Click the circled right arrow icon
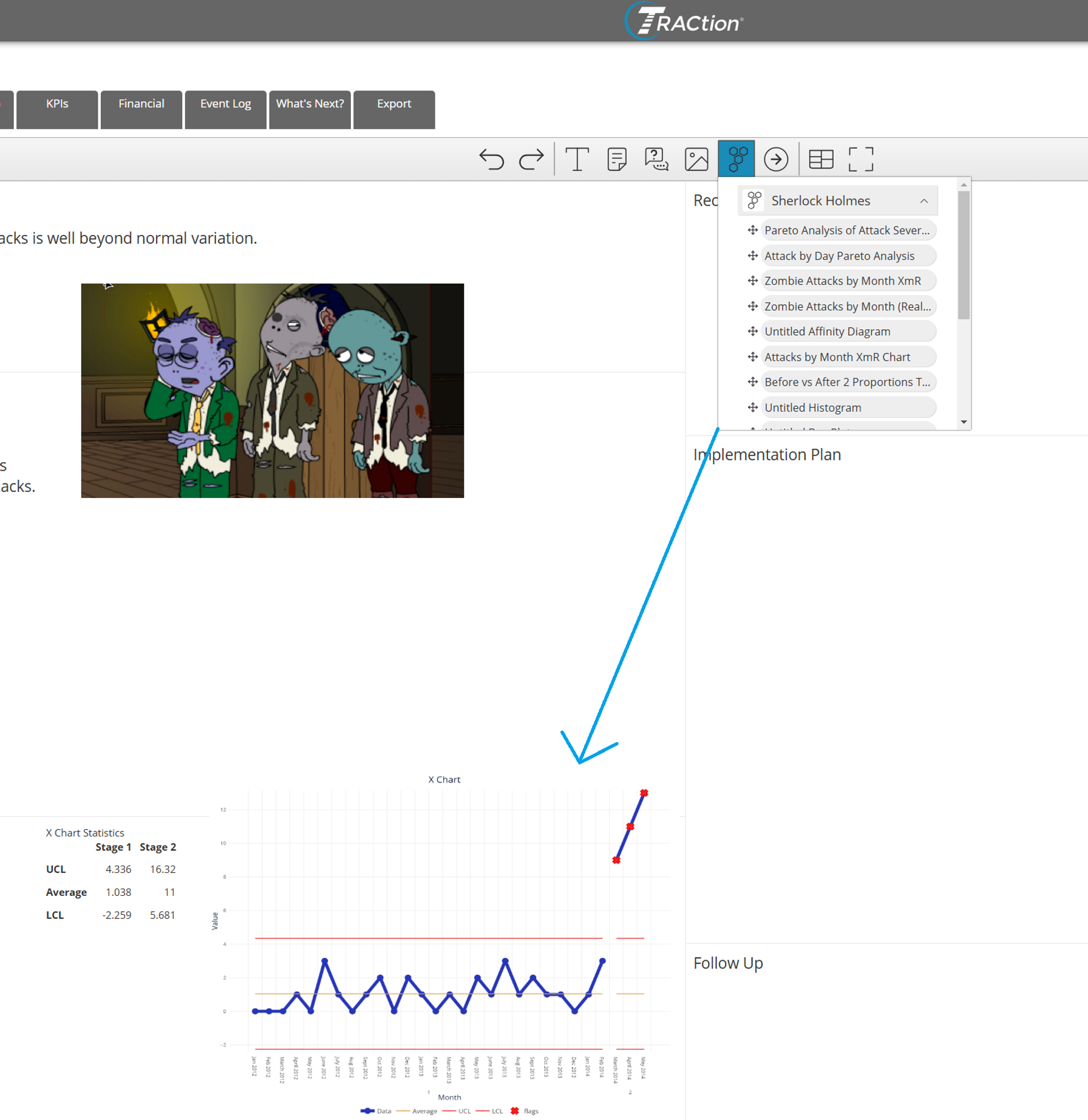Screen dimensions: 1088x1120 pos(776,159)
